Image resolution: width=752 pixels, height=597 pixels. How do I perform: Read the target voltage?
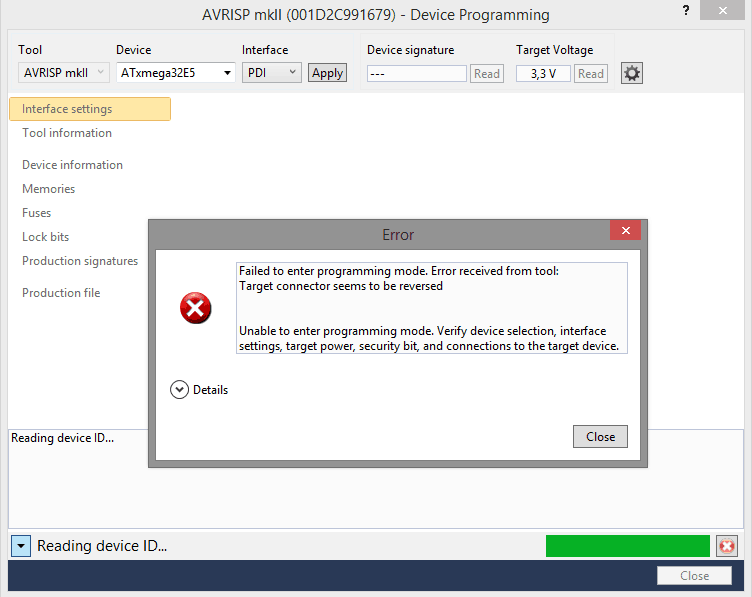point(591,74)
